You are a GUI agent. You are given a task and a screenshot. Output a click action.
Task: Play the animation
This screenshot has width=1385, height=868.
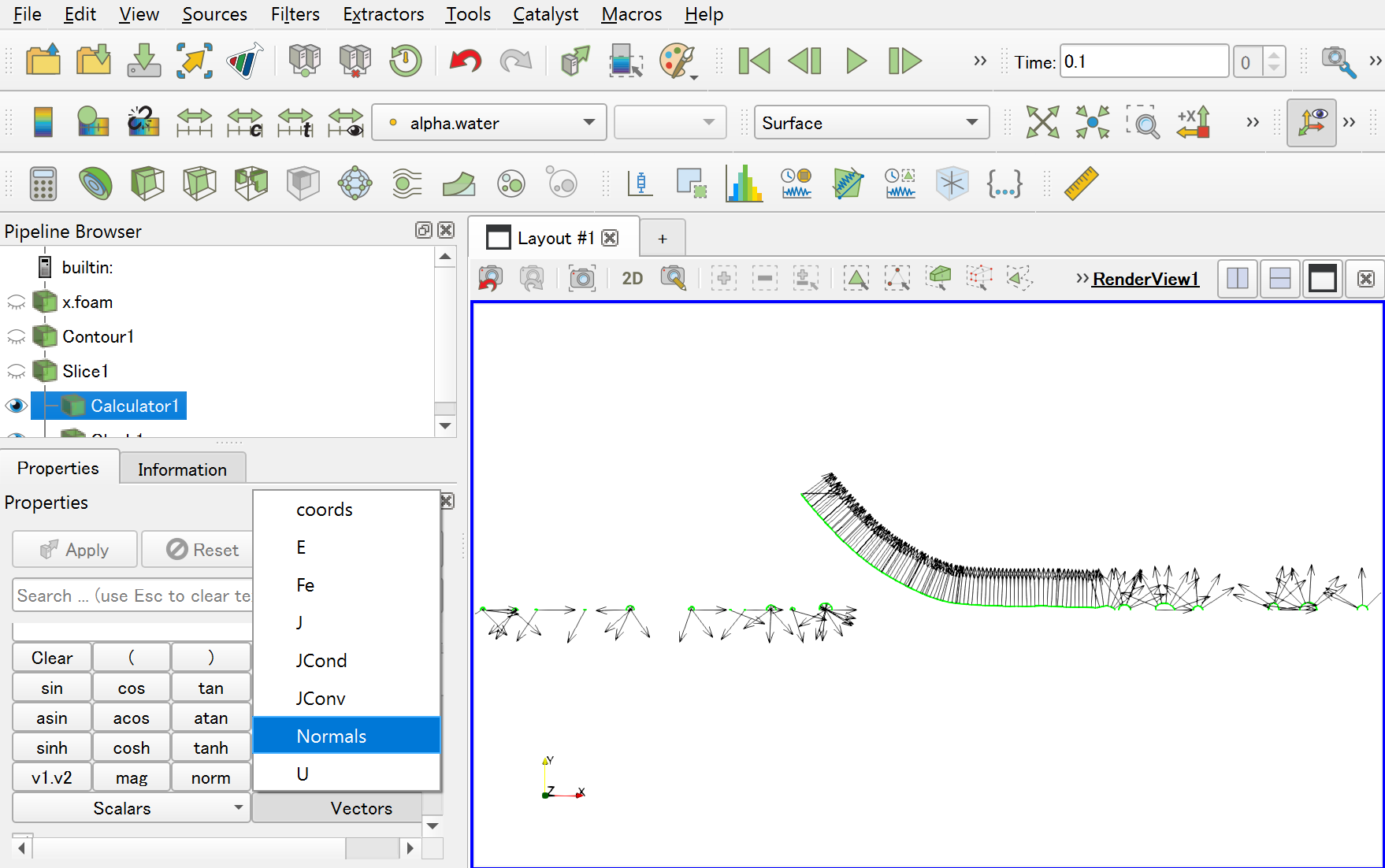tap(855, 61)
